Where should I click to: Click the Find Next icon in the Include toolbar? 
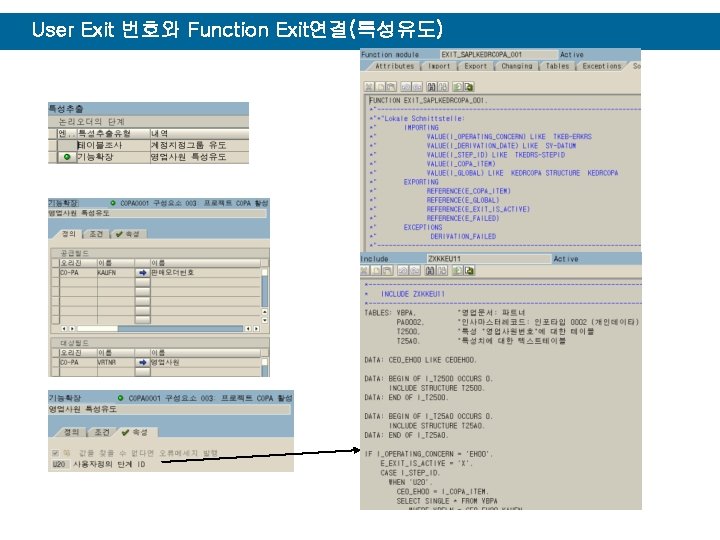point(443,271)
